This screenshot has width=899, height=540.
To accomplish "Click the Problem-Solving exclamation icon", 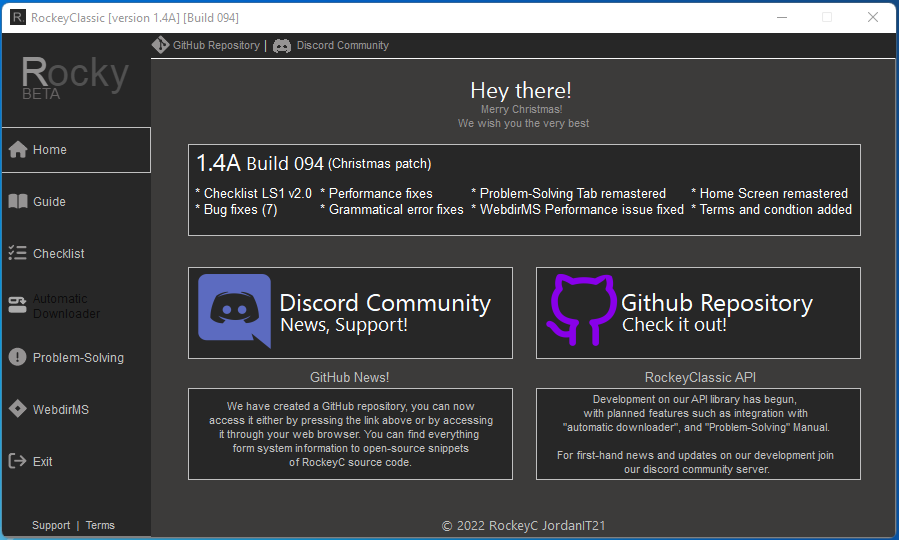I will 17,358.
